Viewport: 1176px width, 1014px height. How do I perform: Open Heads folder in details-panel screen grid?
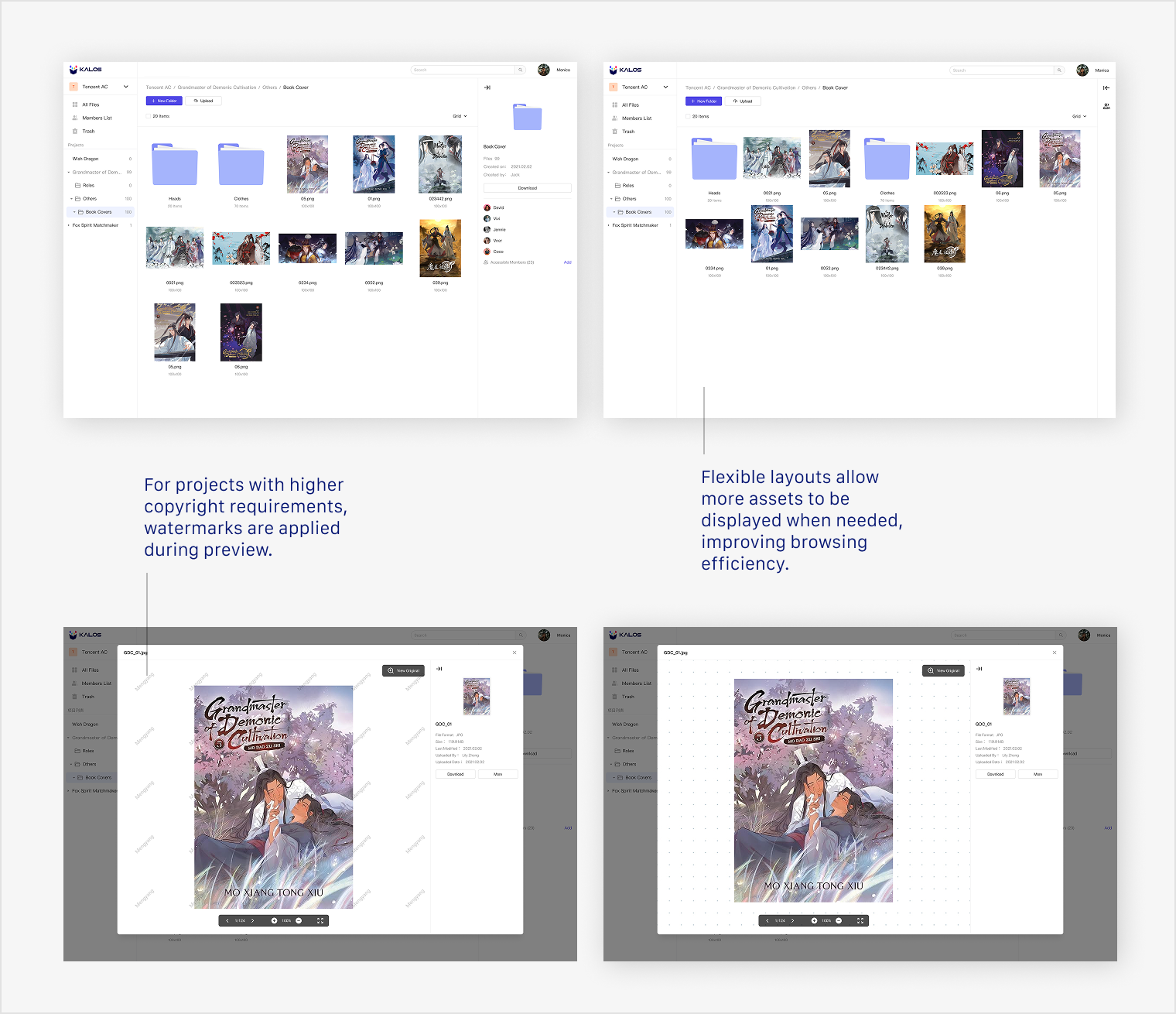point(175,165)
